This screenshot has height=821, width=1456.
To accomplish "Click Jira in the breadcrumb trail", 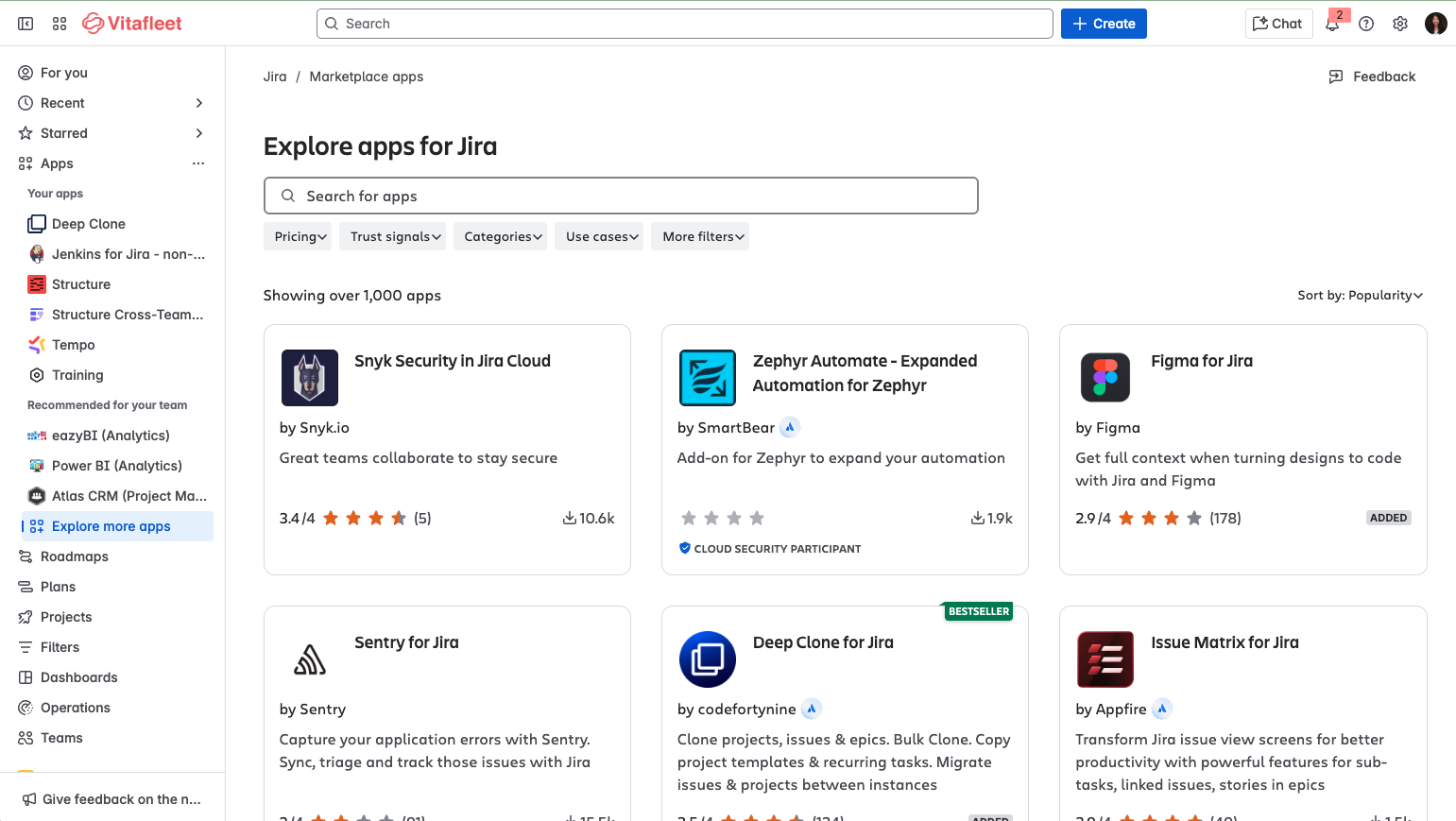I will [x=274, y=77].
